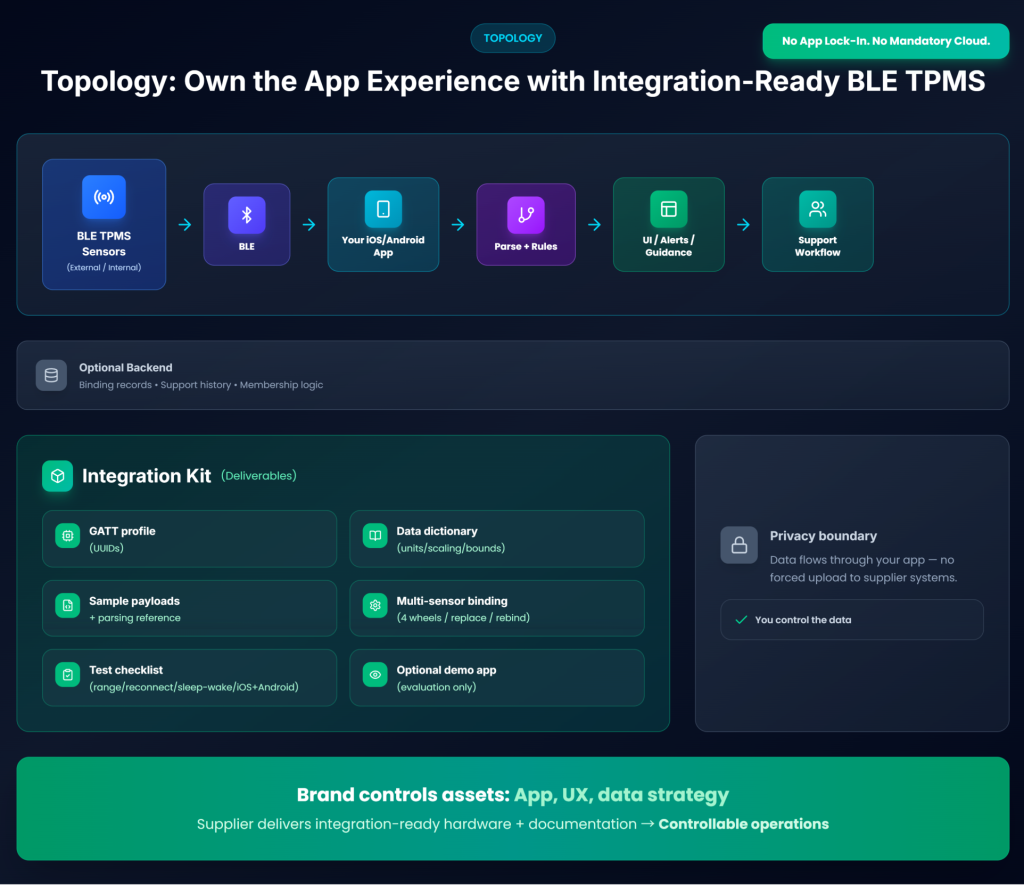
Task: Click the Integration Kit cube icon
Action: click(x=57, y=476)
